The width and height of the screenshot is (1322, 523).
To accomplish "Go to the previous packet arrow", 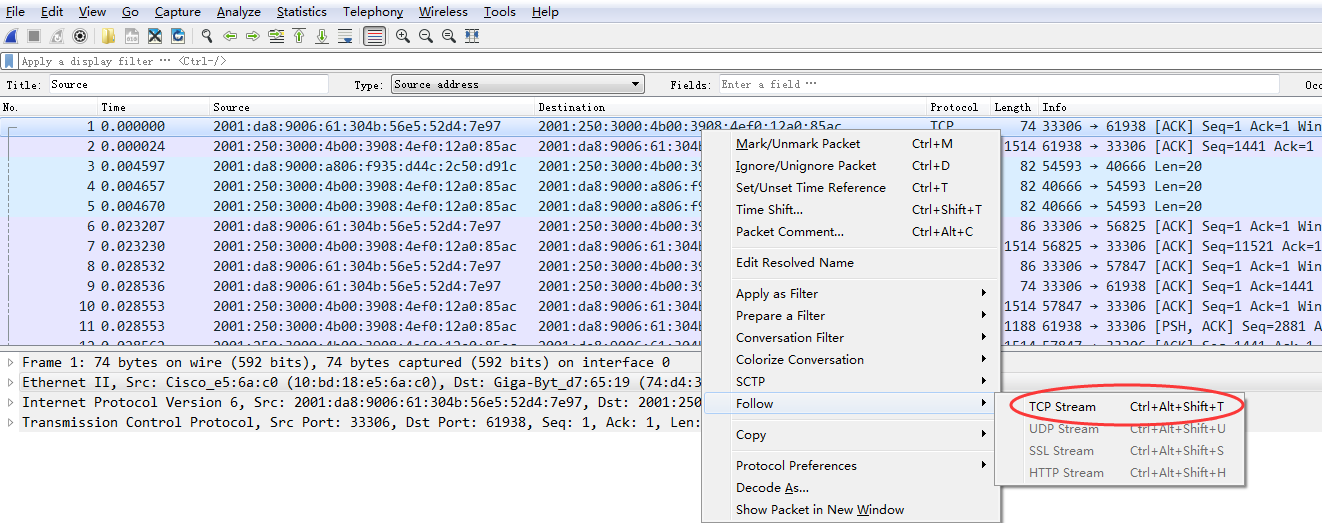I will pos(230,36).
